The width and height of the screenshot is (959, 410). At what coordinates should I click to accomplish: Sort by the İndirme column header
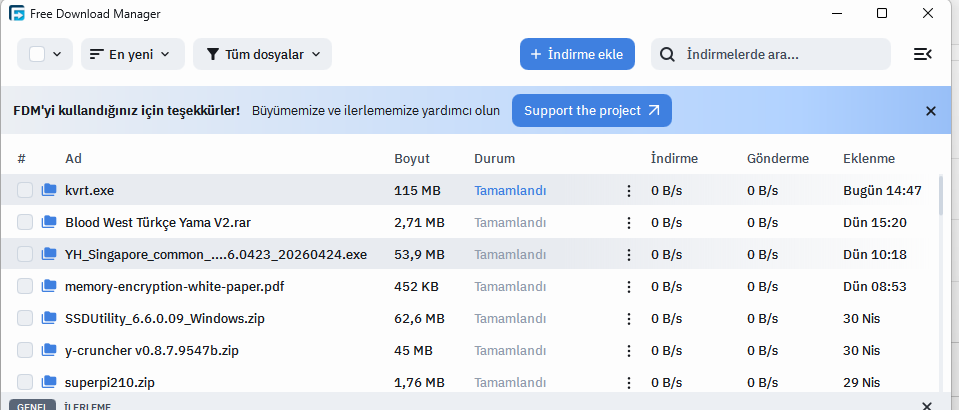(x=674, y=158)
